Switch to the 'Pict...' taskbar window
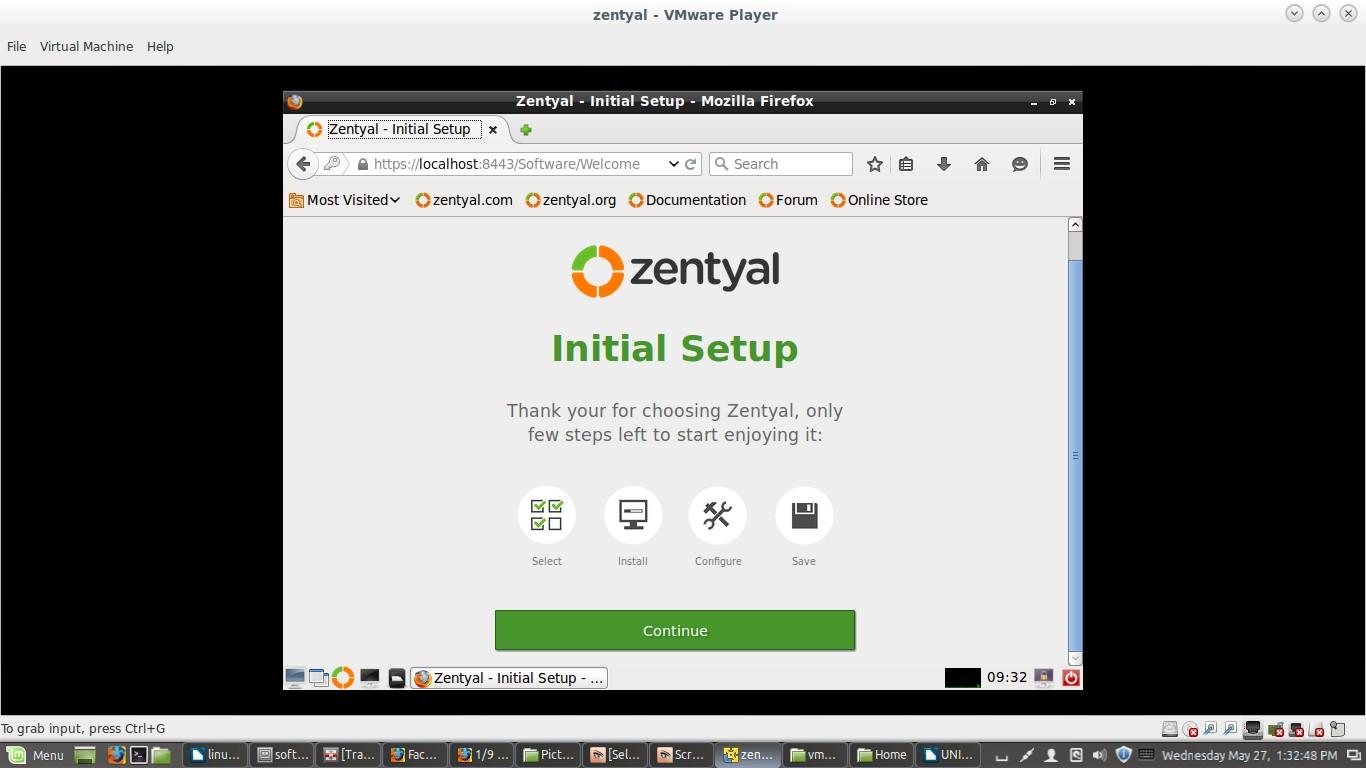 [x=549, y=755]
